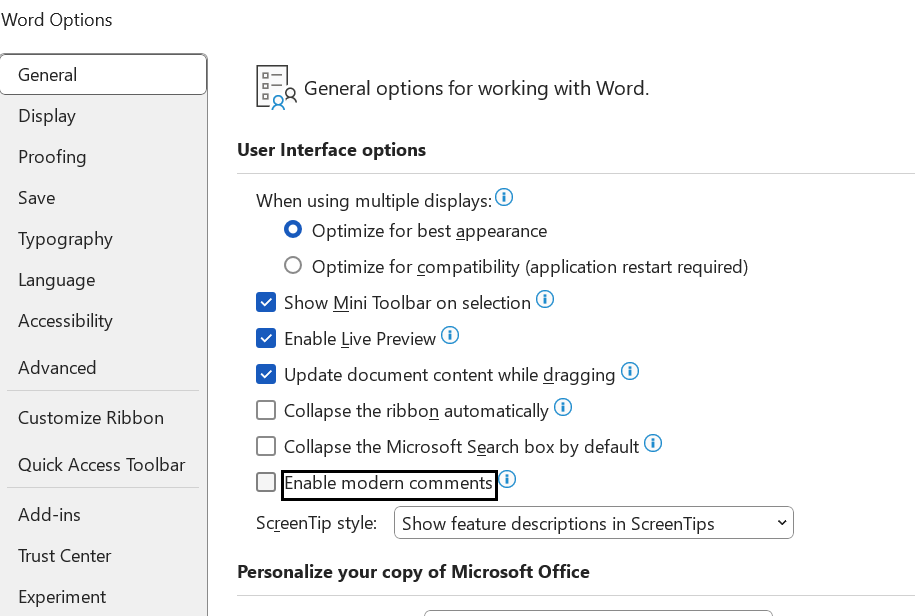Click info icon next to Enable Live Preview
The height and width of the screenshot is (616, 915).
(450, 336)
